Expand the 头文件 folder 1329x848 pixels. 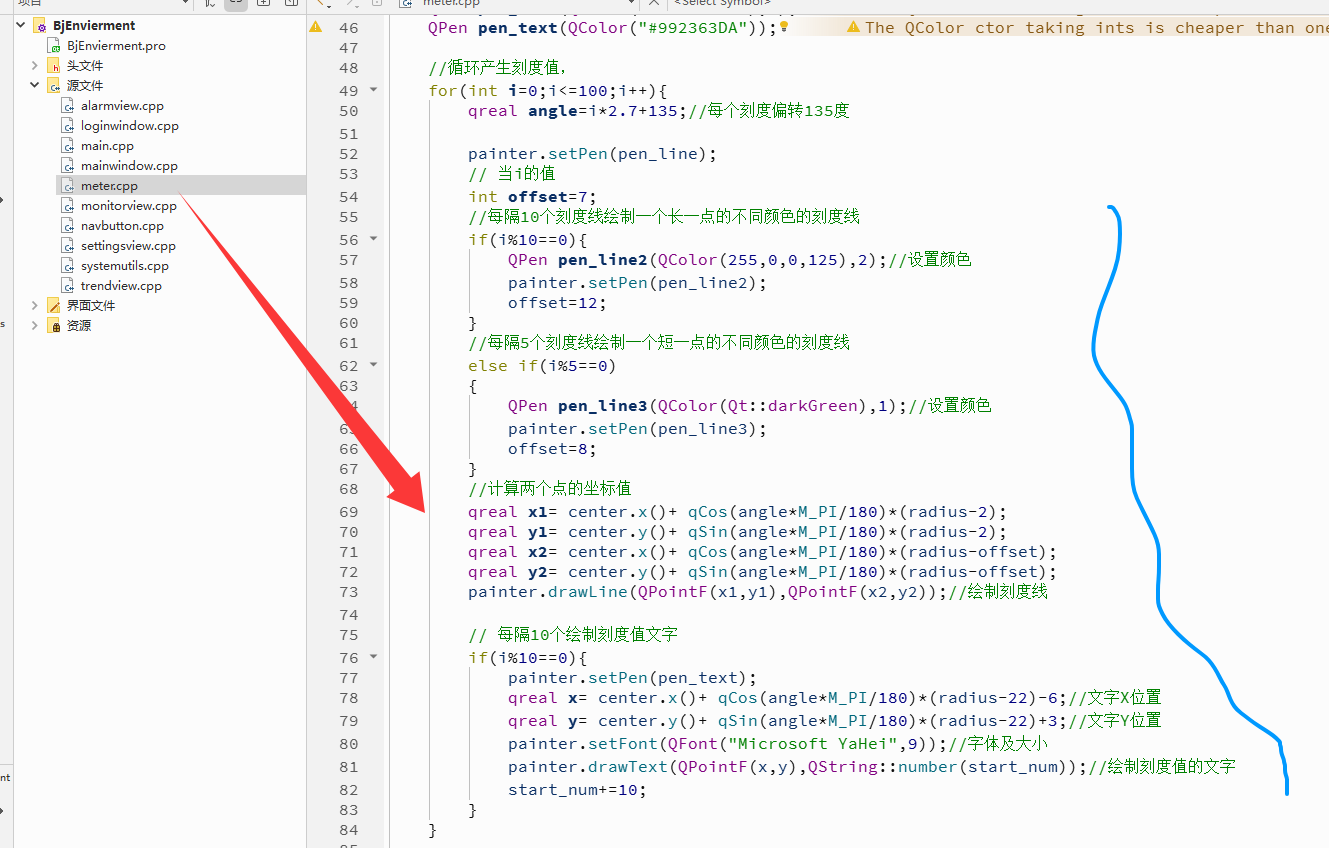[x=35, y=66]
